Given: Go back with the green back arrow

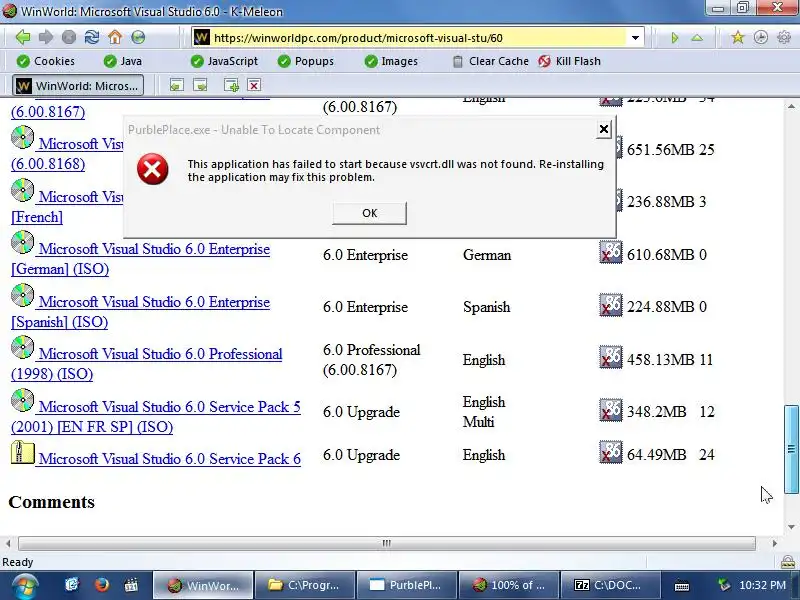Looking at the screenshot, I should pos(22,37).
